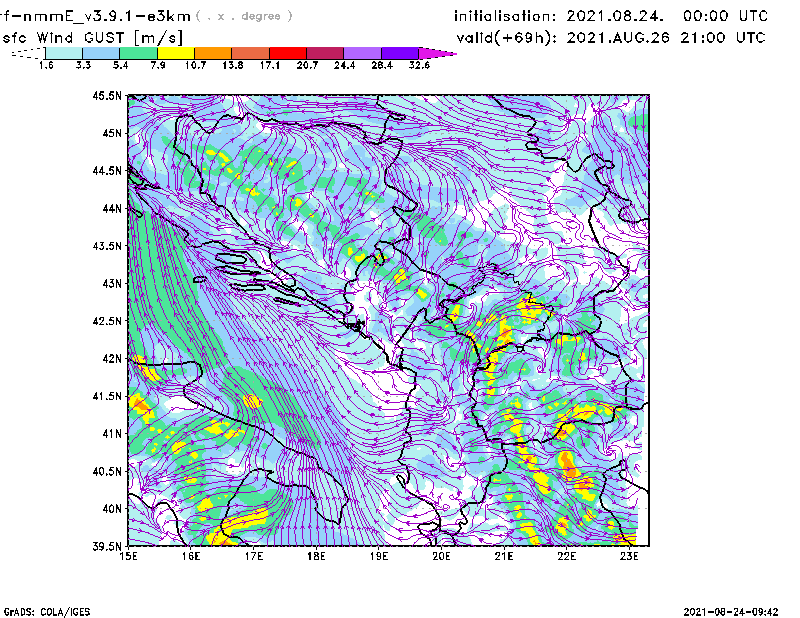This screenshot has height=618, width=800.
Task: Click the valid date 2021.AUG.26
Action: [x=618, y=38]
